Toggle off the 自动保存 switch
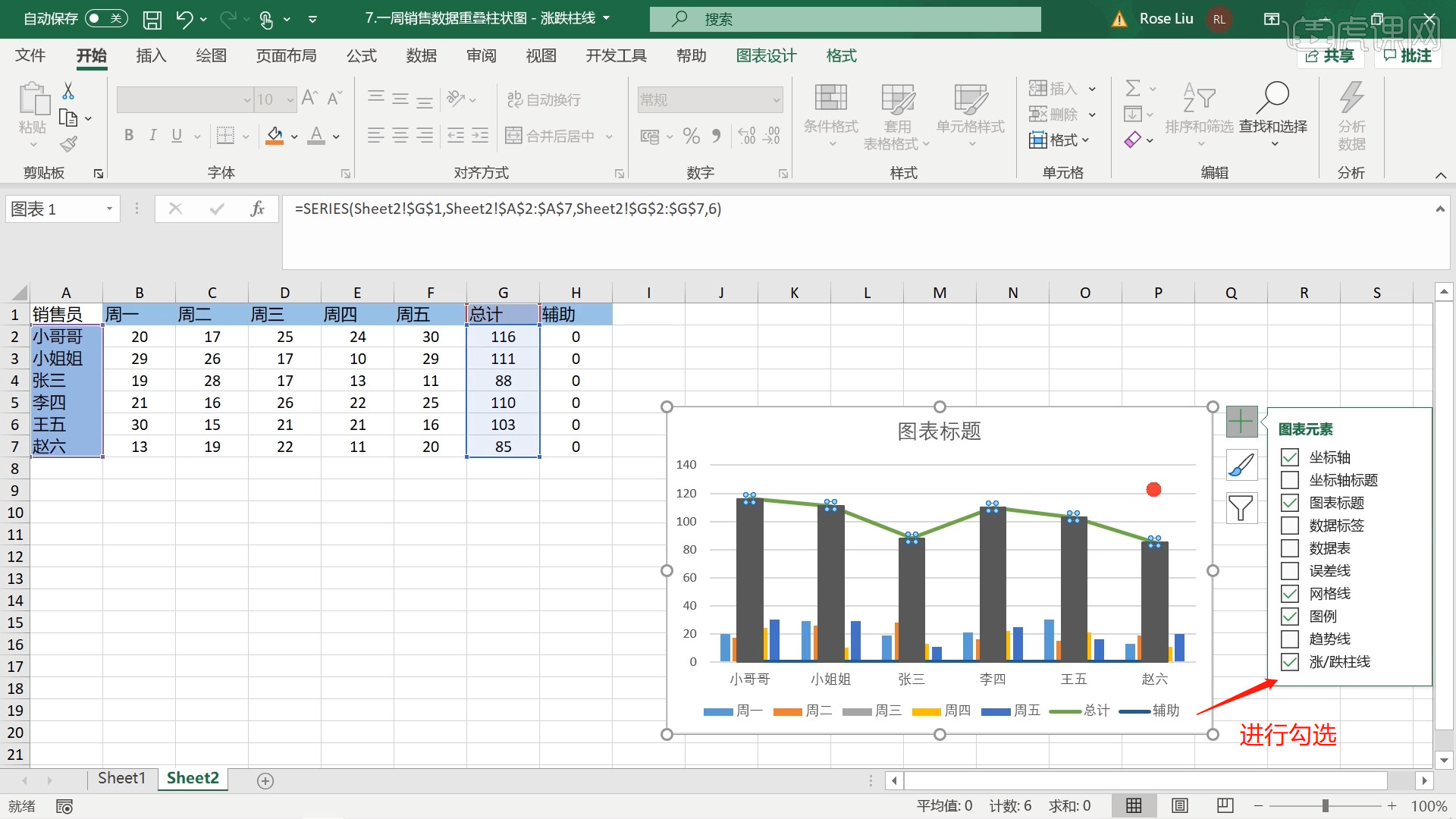Image resolution: width=1456 pixels, height=819 pixels. tap(105, 18)
